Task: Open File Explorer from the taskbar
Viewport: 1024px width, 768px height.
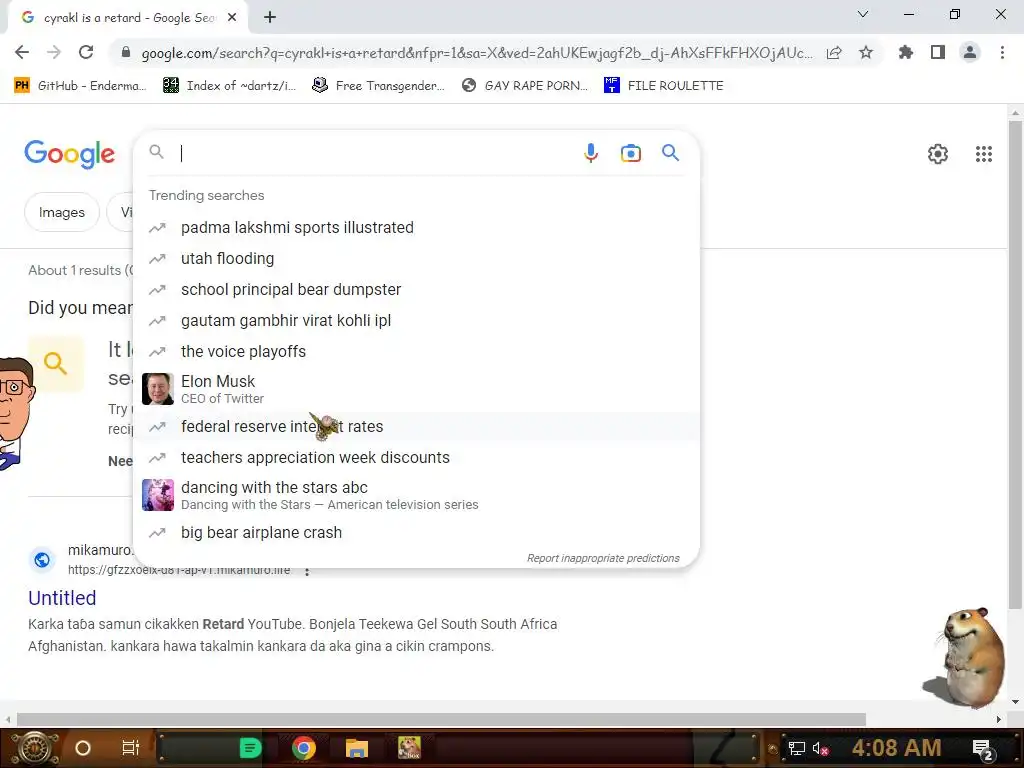Action: [x=357, y=748]
